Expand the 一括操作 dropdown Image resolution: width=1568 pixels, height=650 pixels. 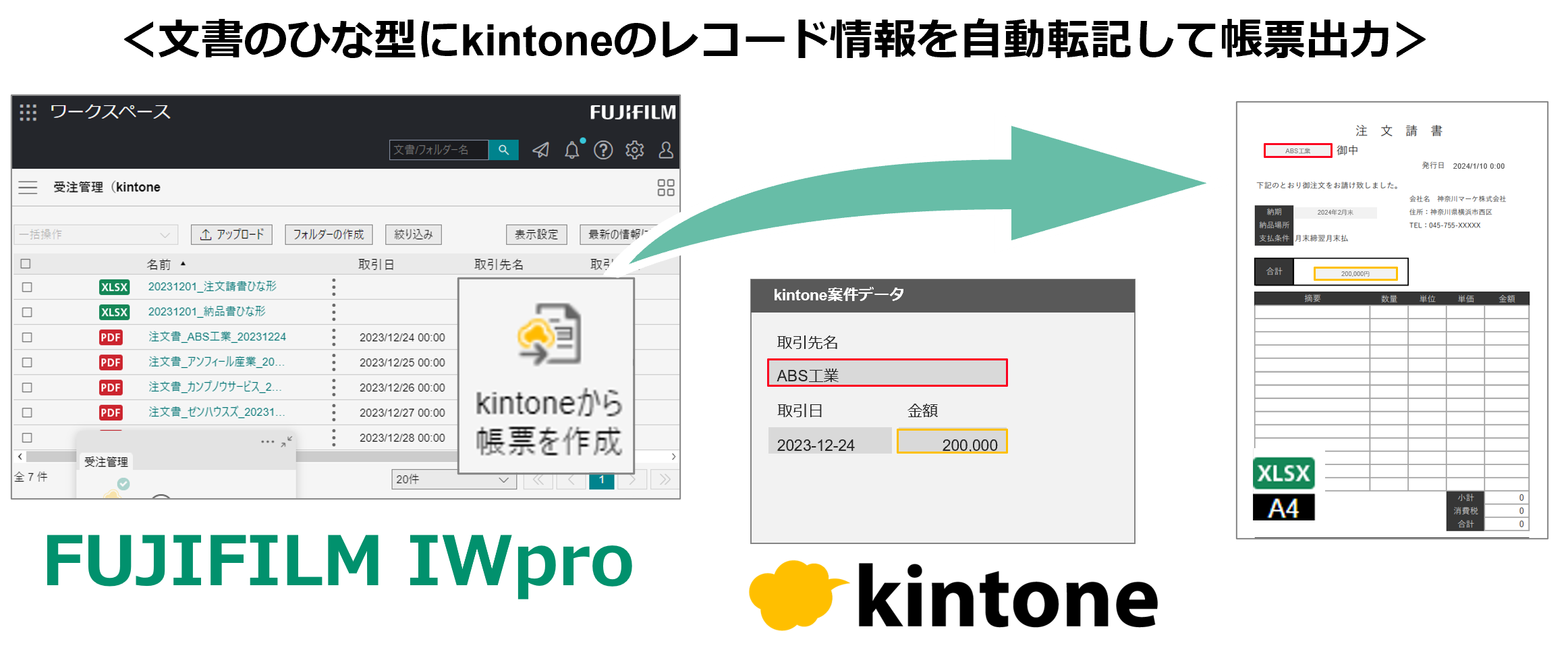[95, 234]
